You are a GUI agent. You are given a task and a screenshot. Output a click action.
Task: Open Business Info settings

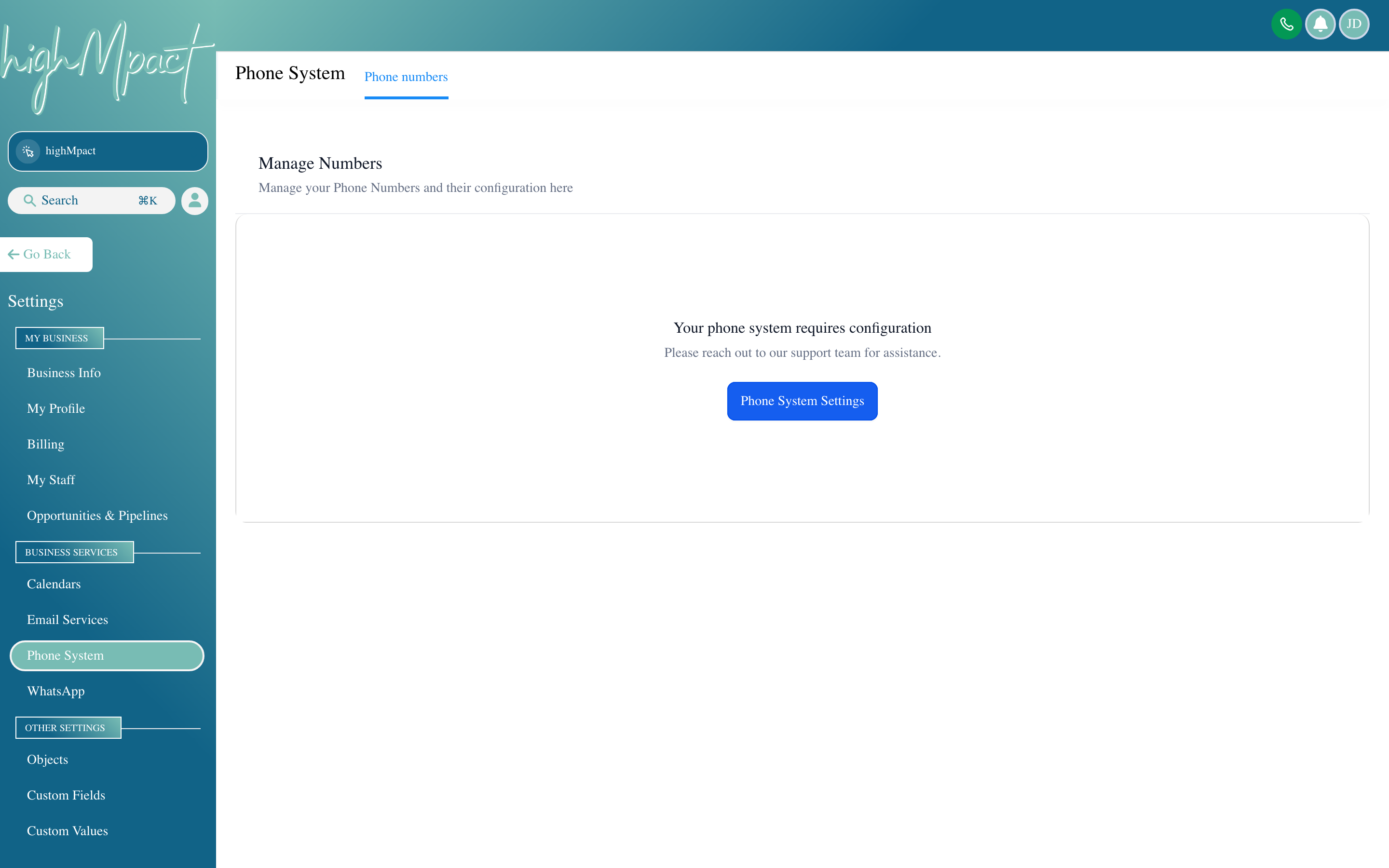[x=64, y=373]
